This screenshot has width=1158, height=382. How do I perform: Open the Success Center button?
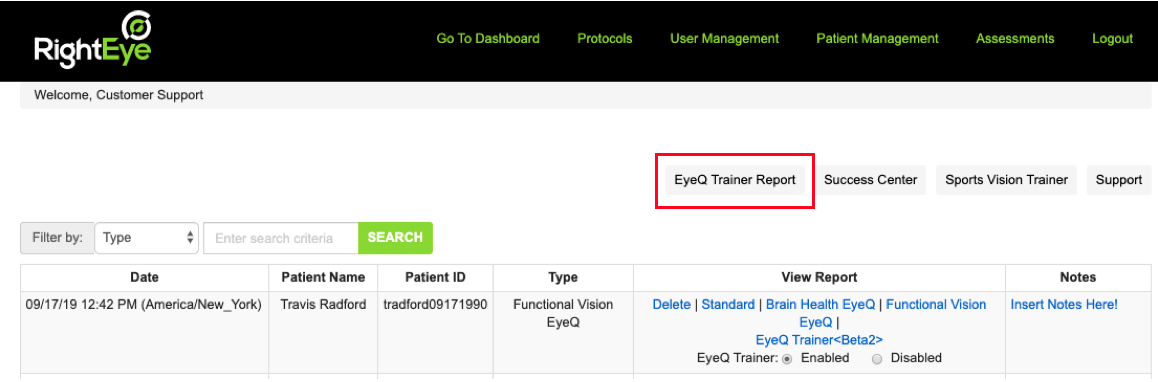871,180
